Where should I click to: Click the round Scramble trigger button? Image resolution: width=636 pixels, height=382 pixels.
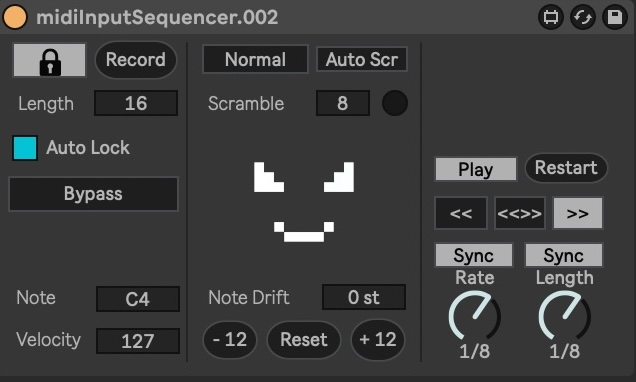coord(395,103)
